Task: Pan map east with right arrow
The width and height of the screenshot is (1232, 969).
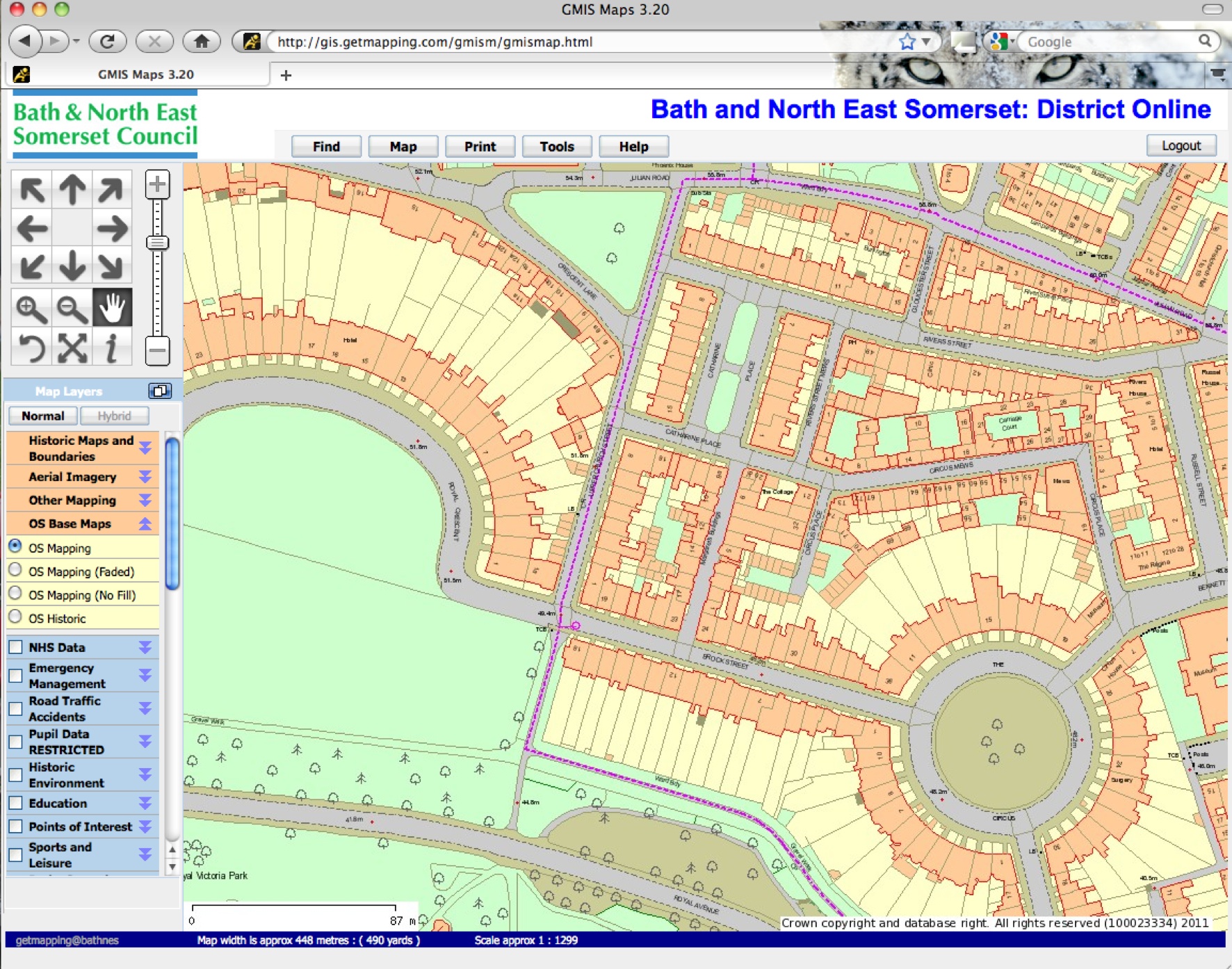Action: 111,228
